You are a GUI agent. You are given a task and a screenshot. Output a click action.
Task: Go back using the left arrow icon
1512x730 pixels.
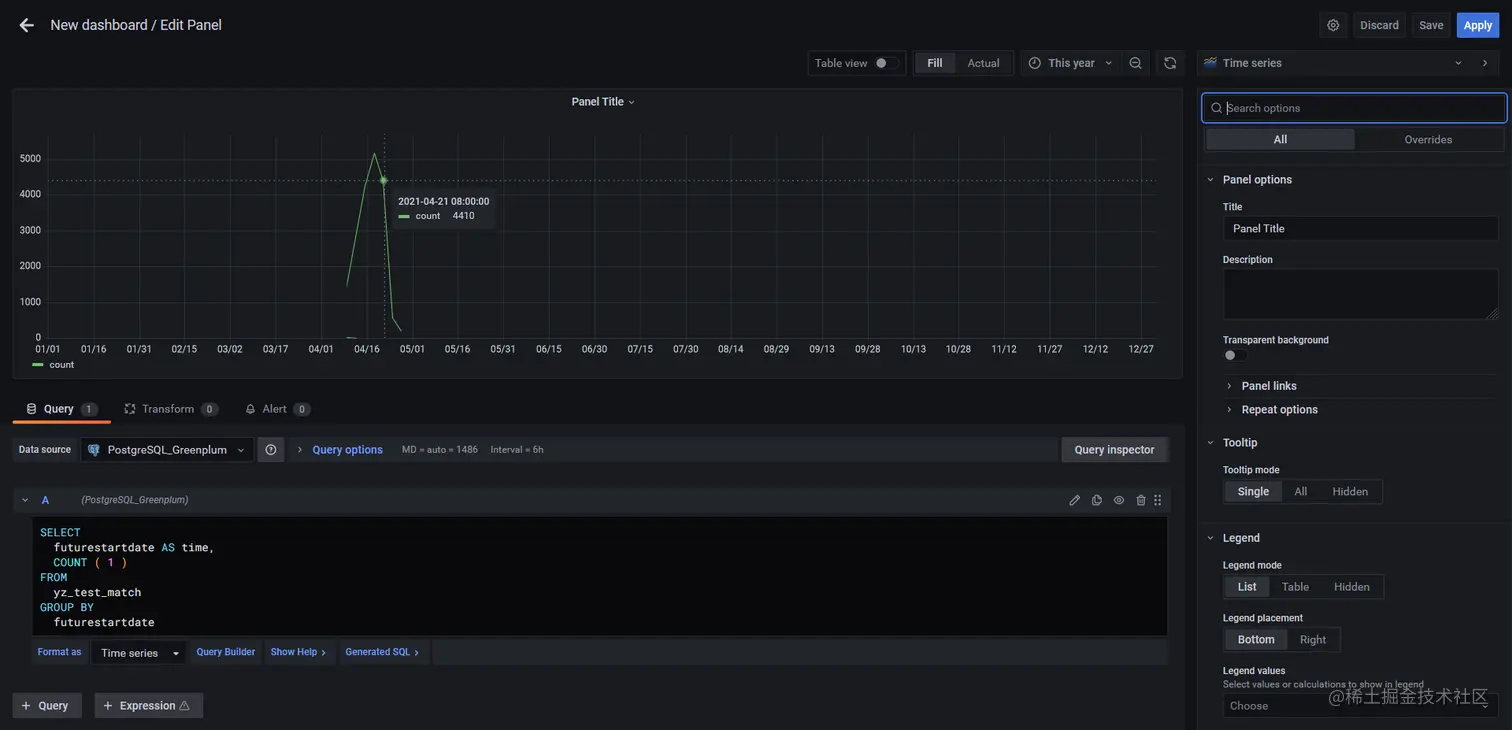coord(26,25)
